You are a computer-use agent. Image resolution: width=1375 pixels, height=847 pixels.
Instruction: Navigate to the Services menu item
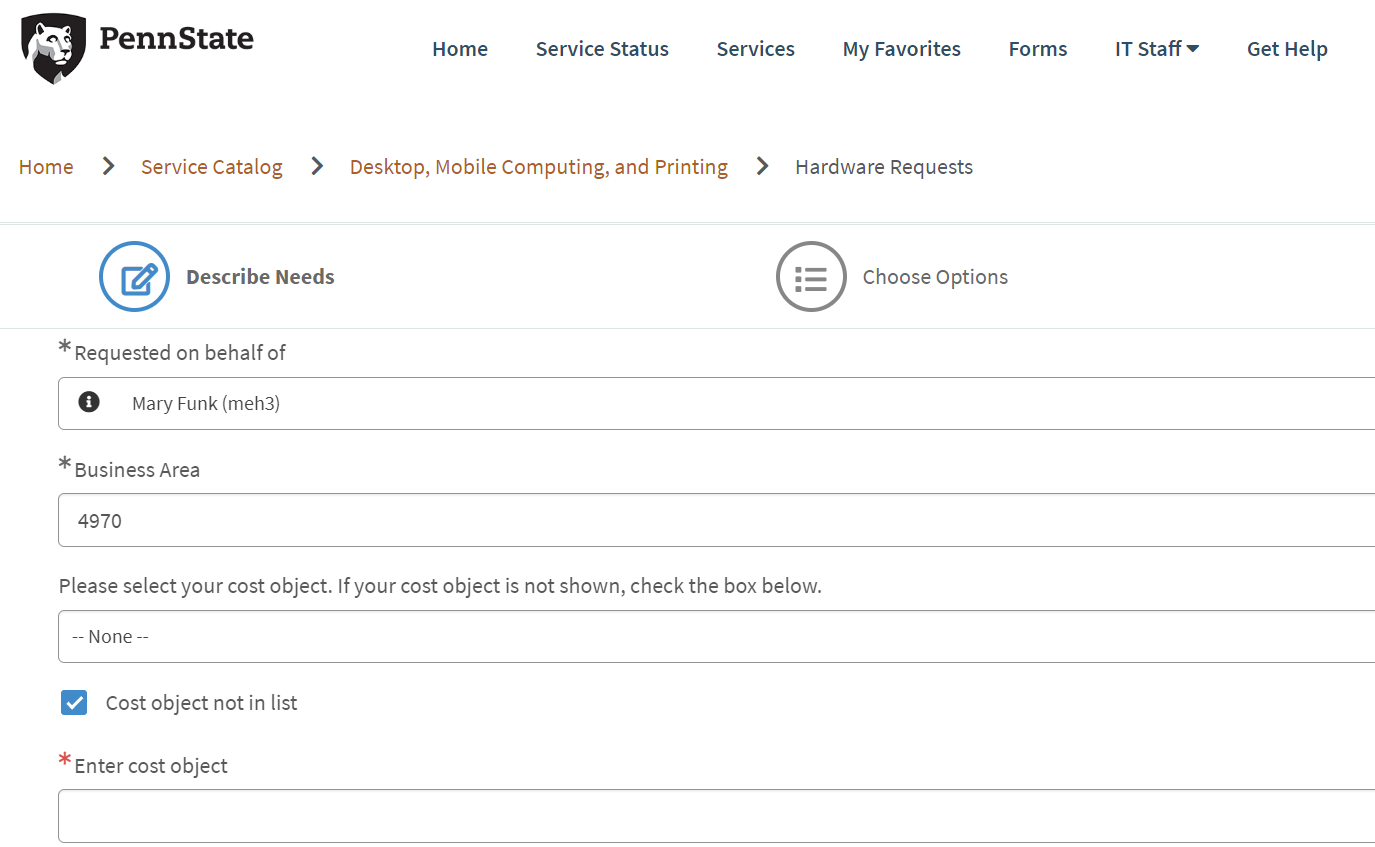pyautogui.click(x=755, y=48)
